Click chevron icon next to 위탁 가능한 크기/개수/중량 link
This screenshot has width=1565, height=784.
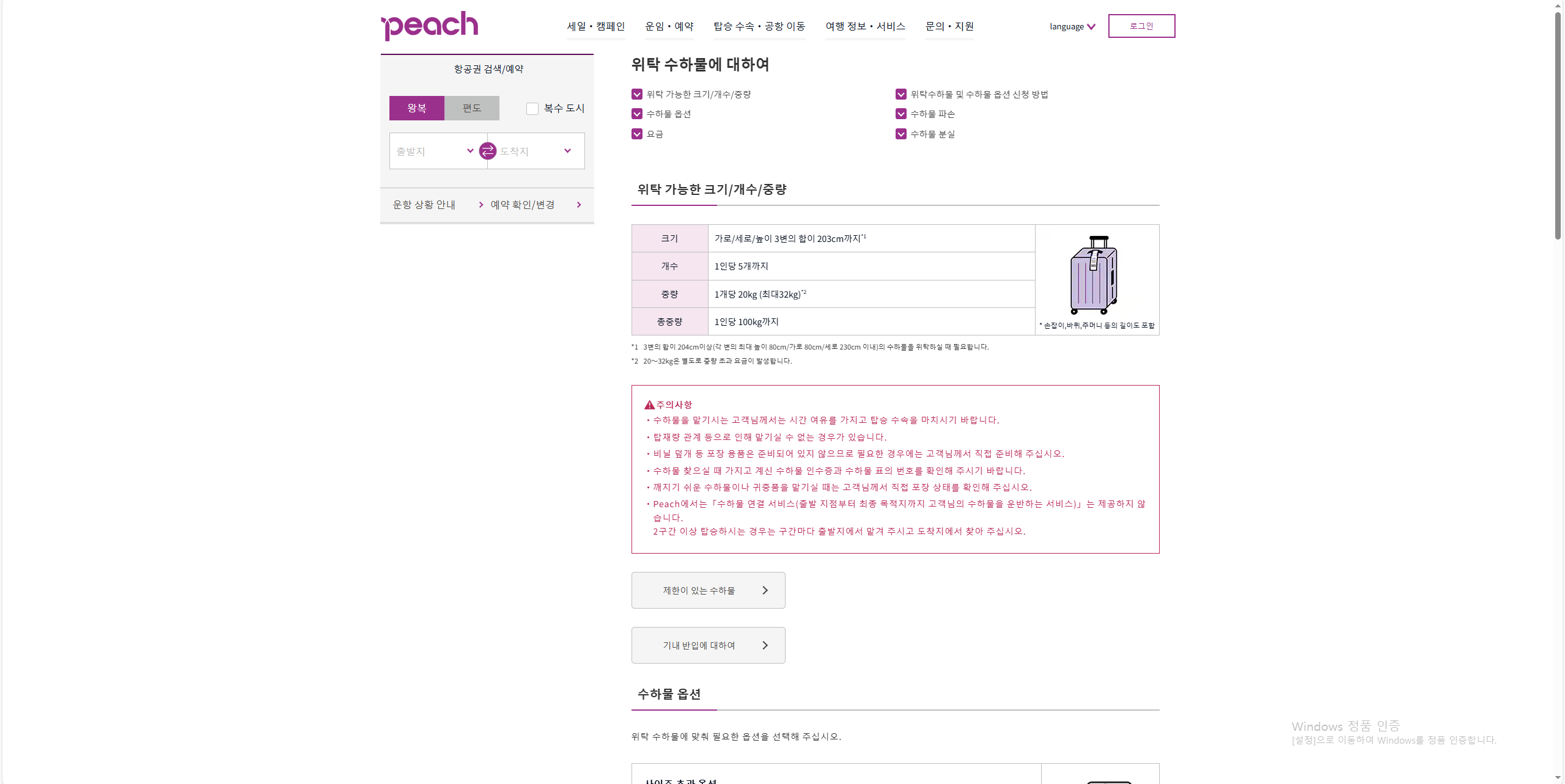coord(637,94)
